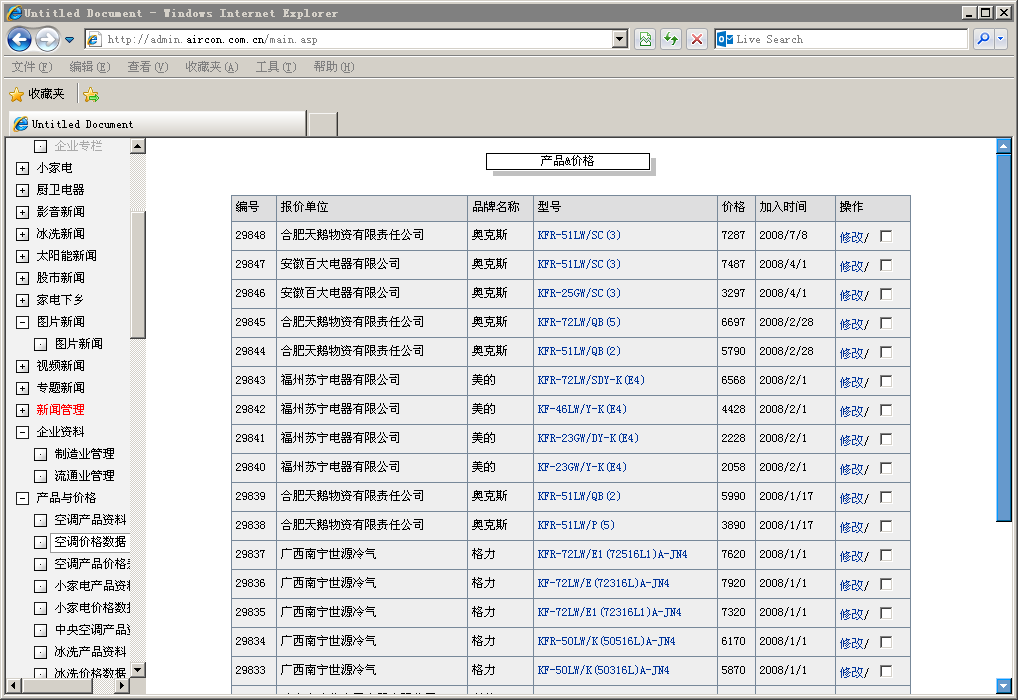Open the address bar history dropdown

620,40
